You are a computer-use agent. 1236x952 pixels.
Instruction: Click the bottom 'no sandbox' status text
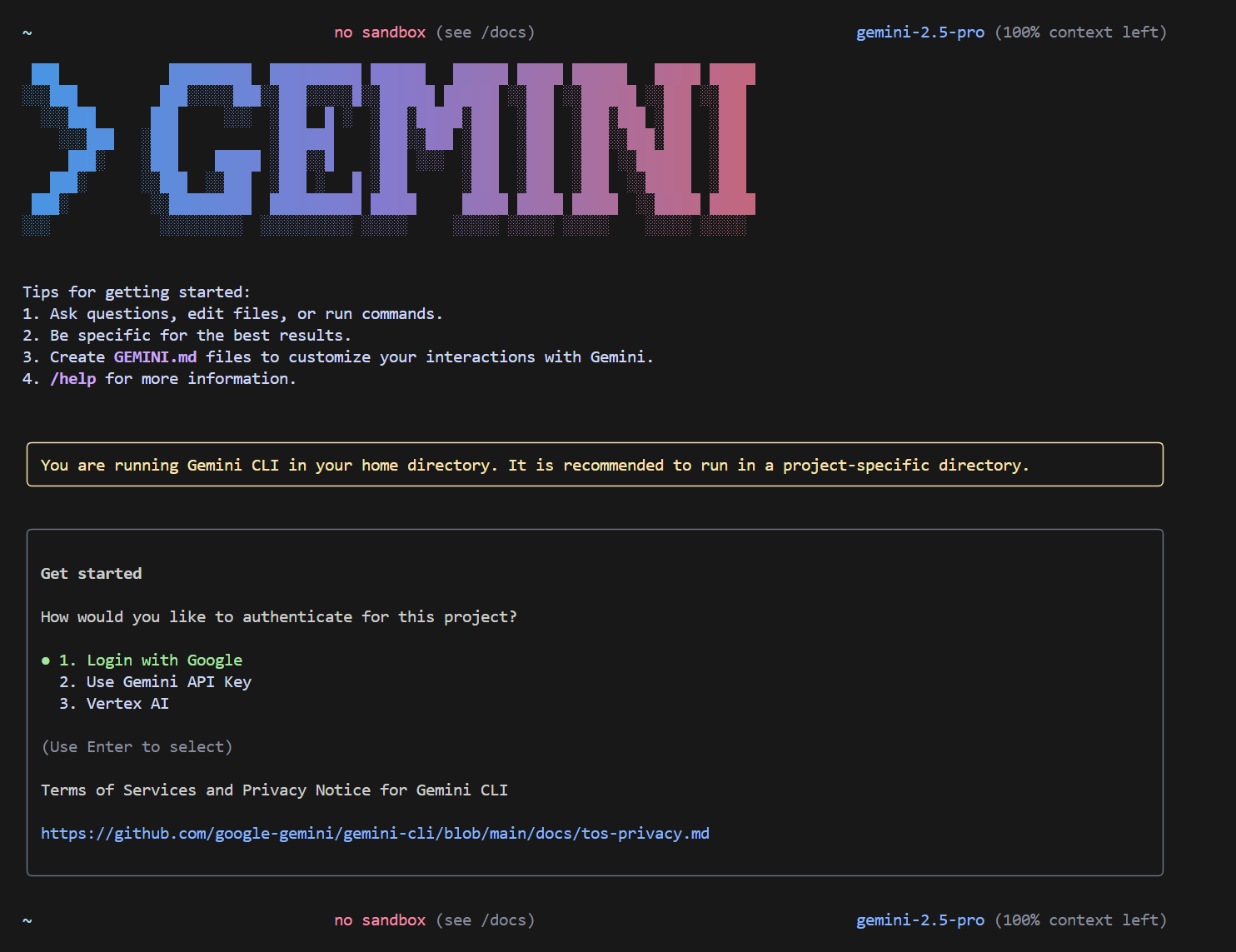[x=380, y=920]
